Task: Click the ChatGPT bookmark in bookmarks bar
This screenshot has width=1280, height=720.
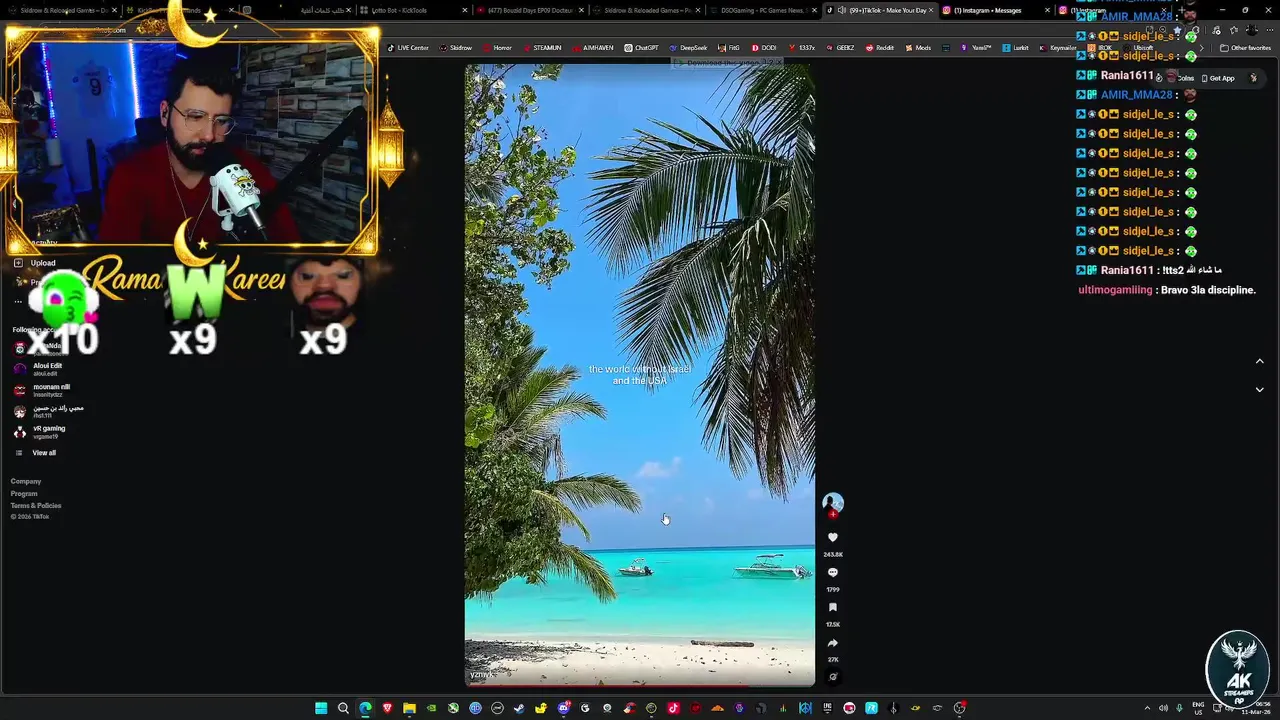Action: 641,48
